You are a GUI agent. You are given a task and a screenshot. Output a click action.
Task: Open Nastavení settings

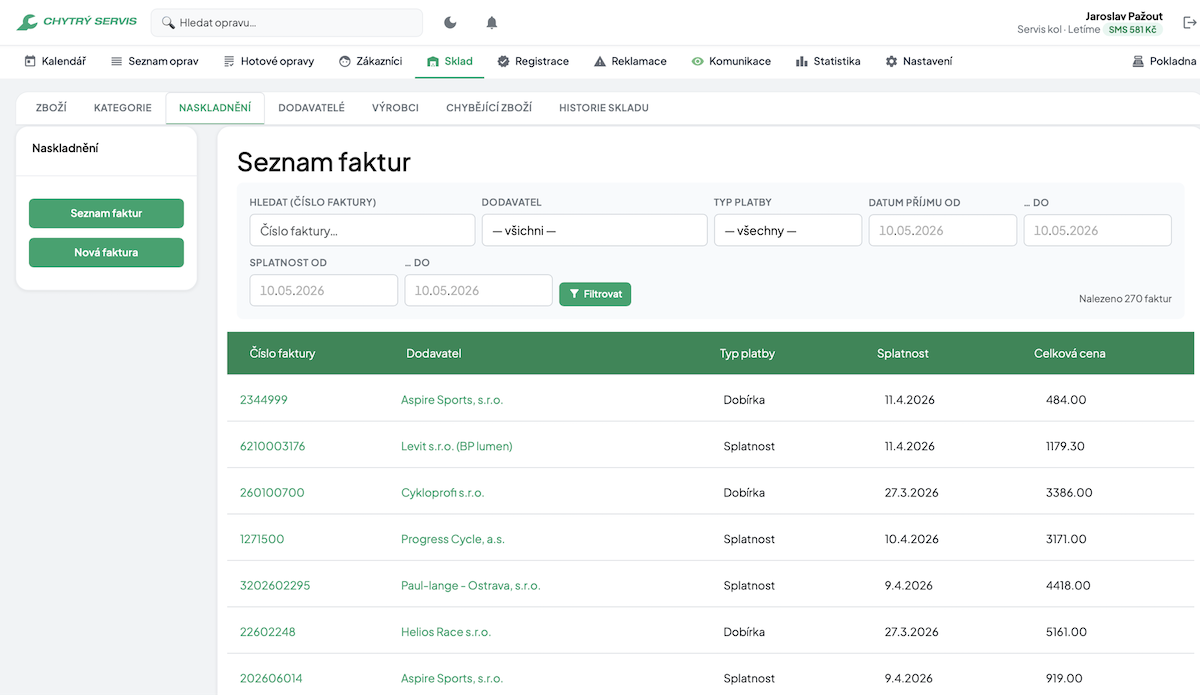point(918,61)
